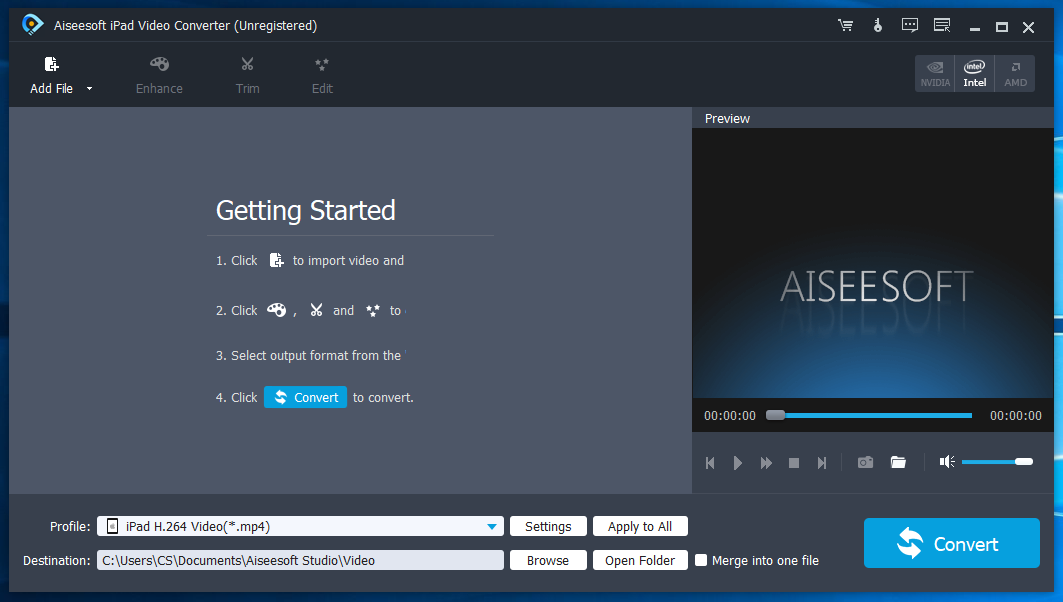Screen dimensions: 1063x602
Task: Open the Profile format dropdown
Action: click(x=491, y=526)
